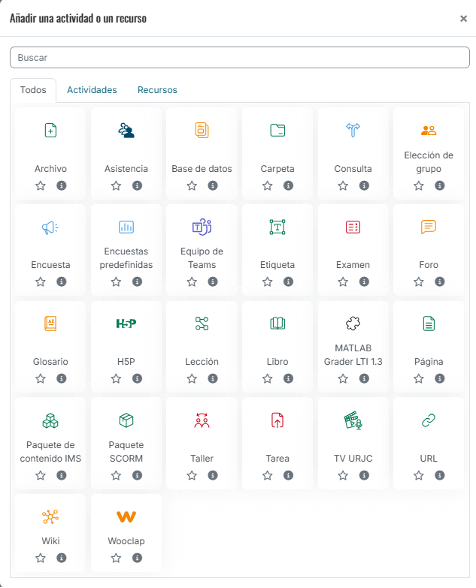
Task: Choose the Asistencia activity icon
Action: pos(126,130)
